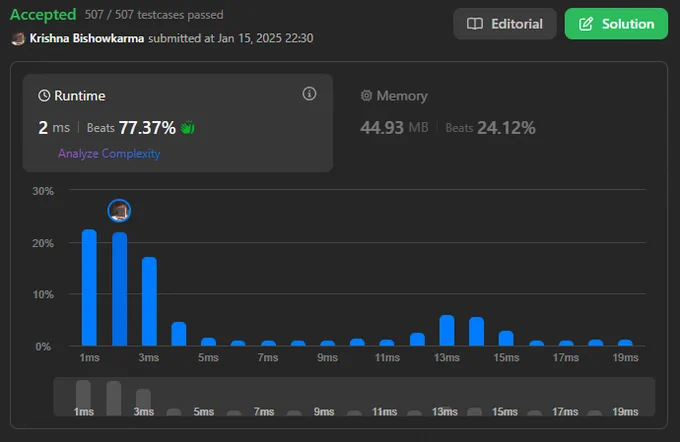
Task: Click the 77.37% runtime beats value
Action: (x=147, y=128)
